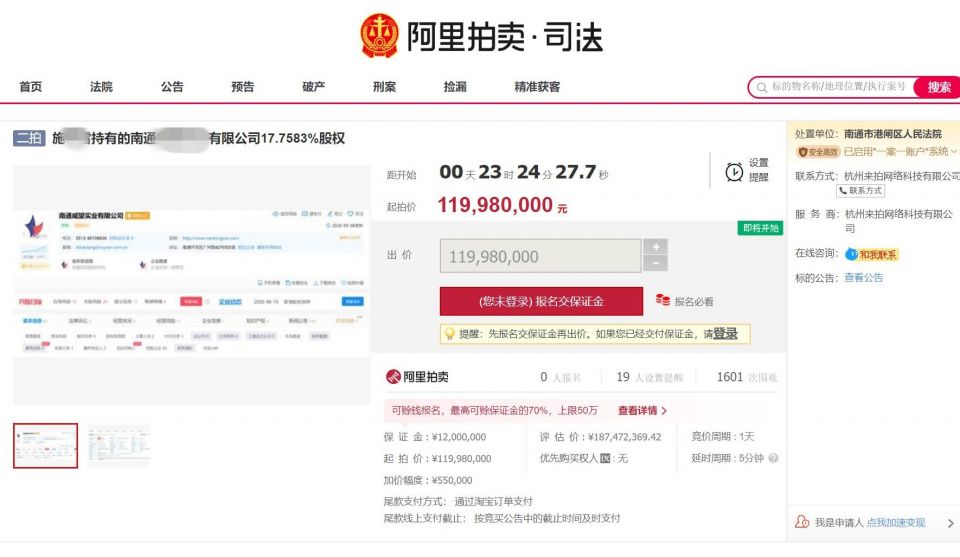This screenshot has height=557, width=960.
Task: Select the second preview thumbnail
Action: [x=118, y=446]
